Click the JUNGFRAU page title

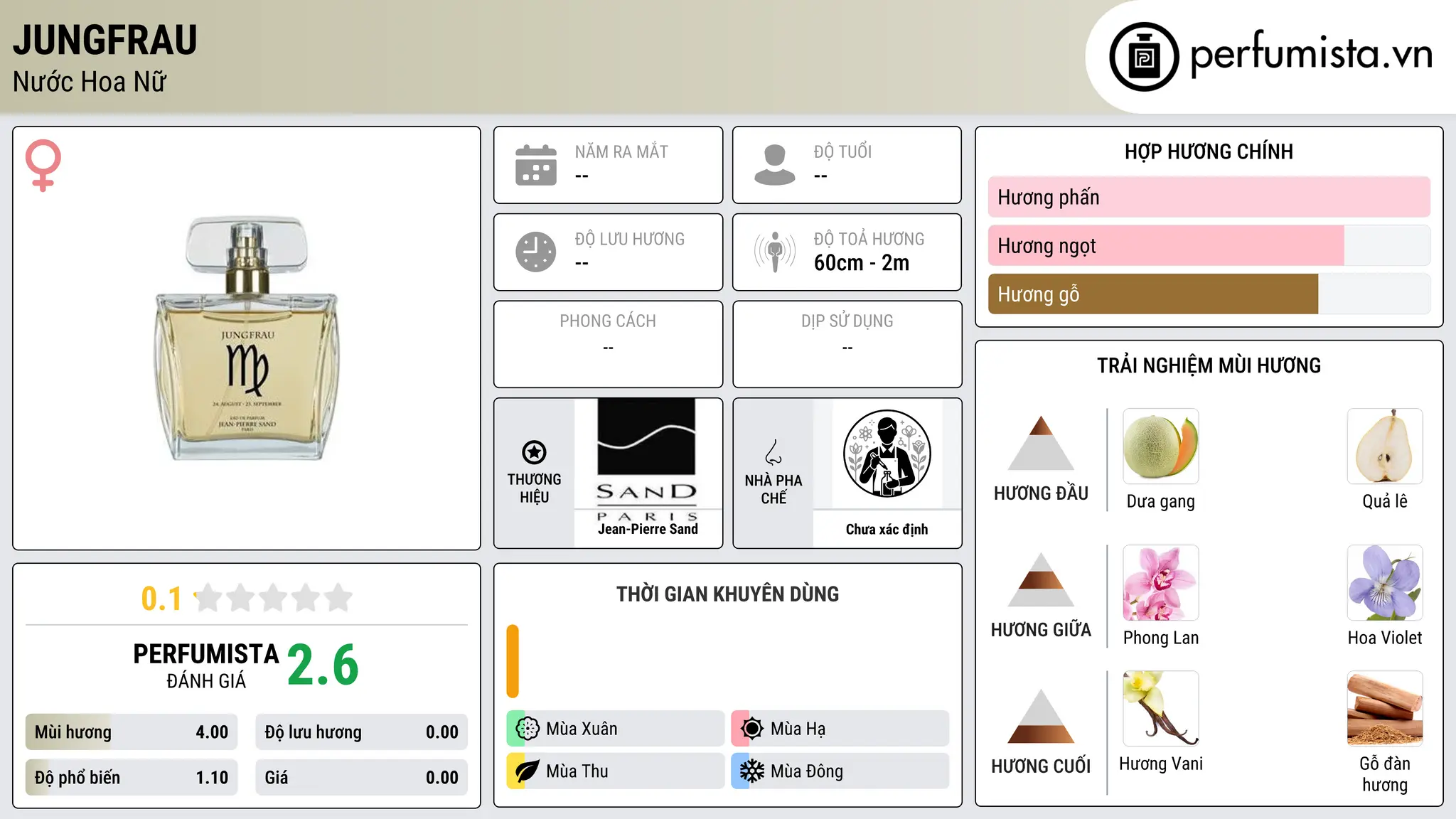[x=105, y=40]
